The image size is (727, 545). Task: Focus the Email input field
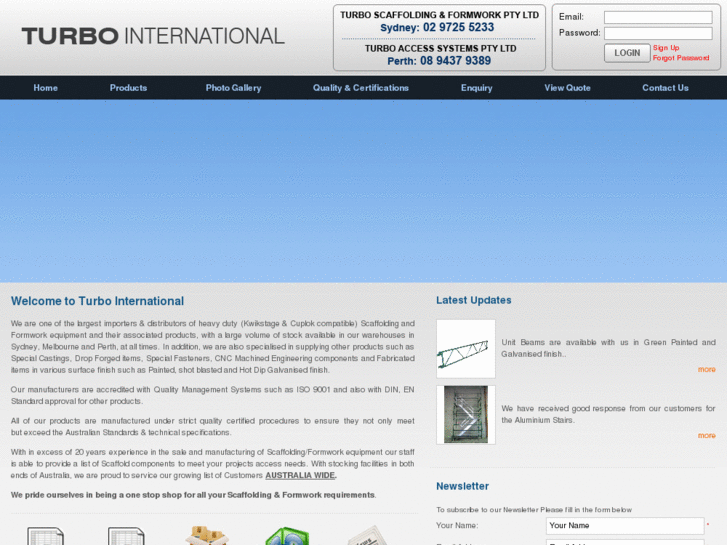658,17
